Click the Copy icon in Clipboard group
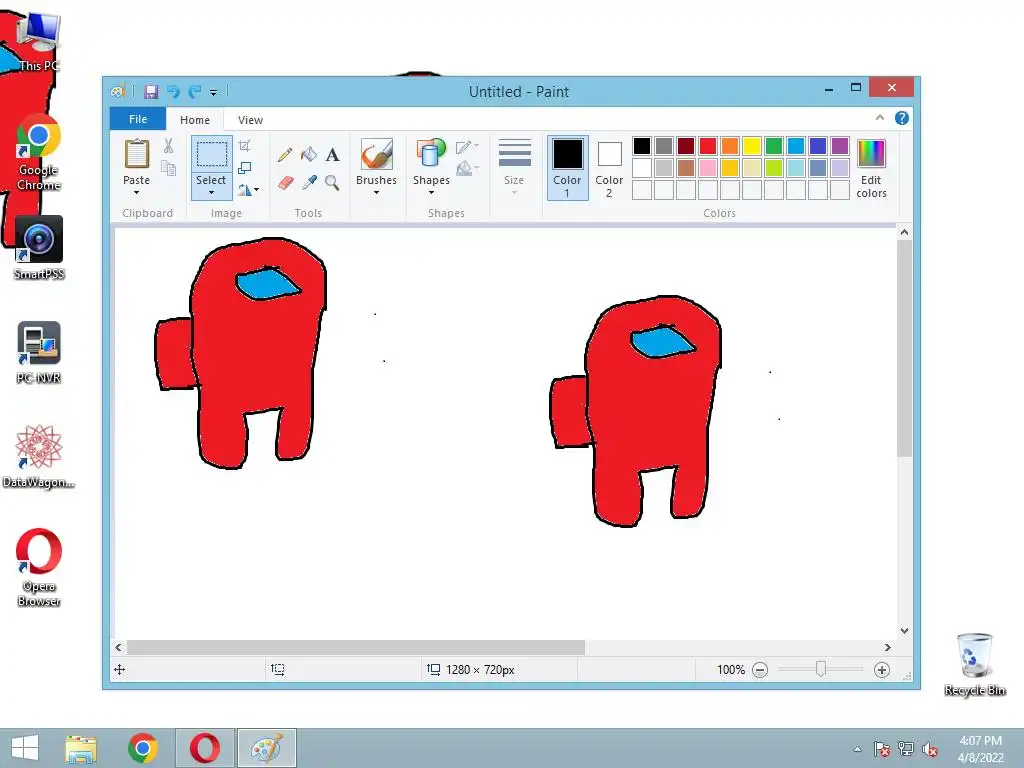The height and width of the screenshot is (768, 1024). coord(168,168)
